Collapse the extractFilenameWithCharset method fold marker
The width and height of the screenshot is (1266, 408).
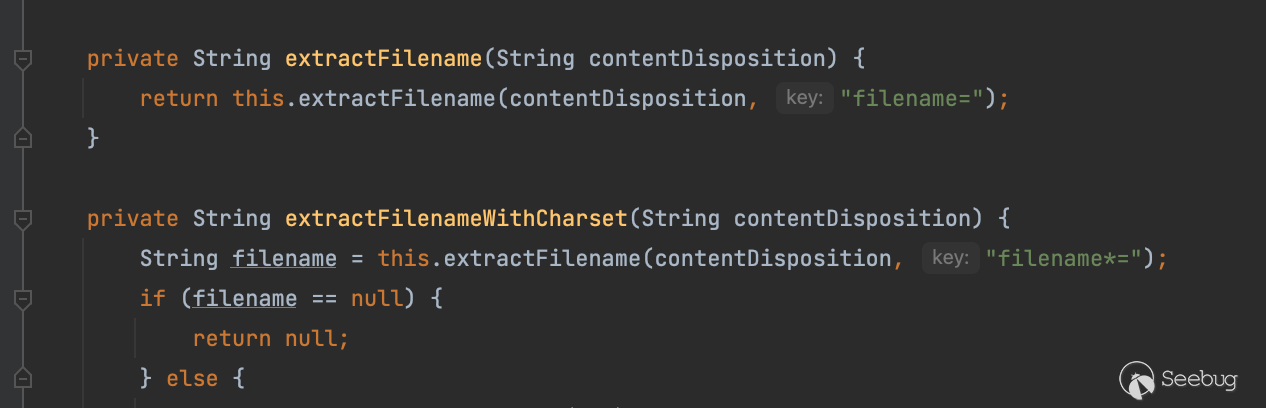pyautogui.click(x=22, y=219)
